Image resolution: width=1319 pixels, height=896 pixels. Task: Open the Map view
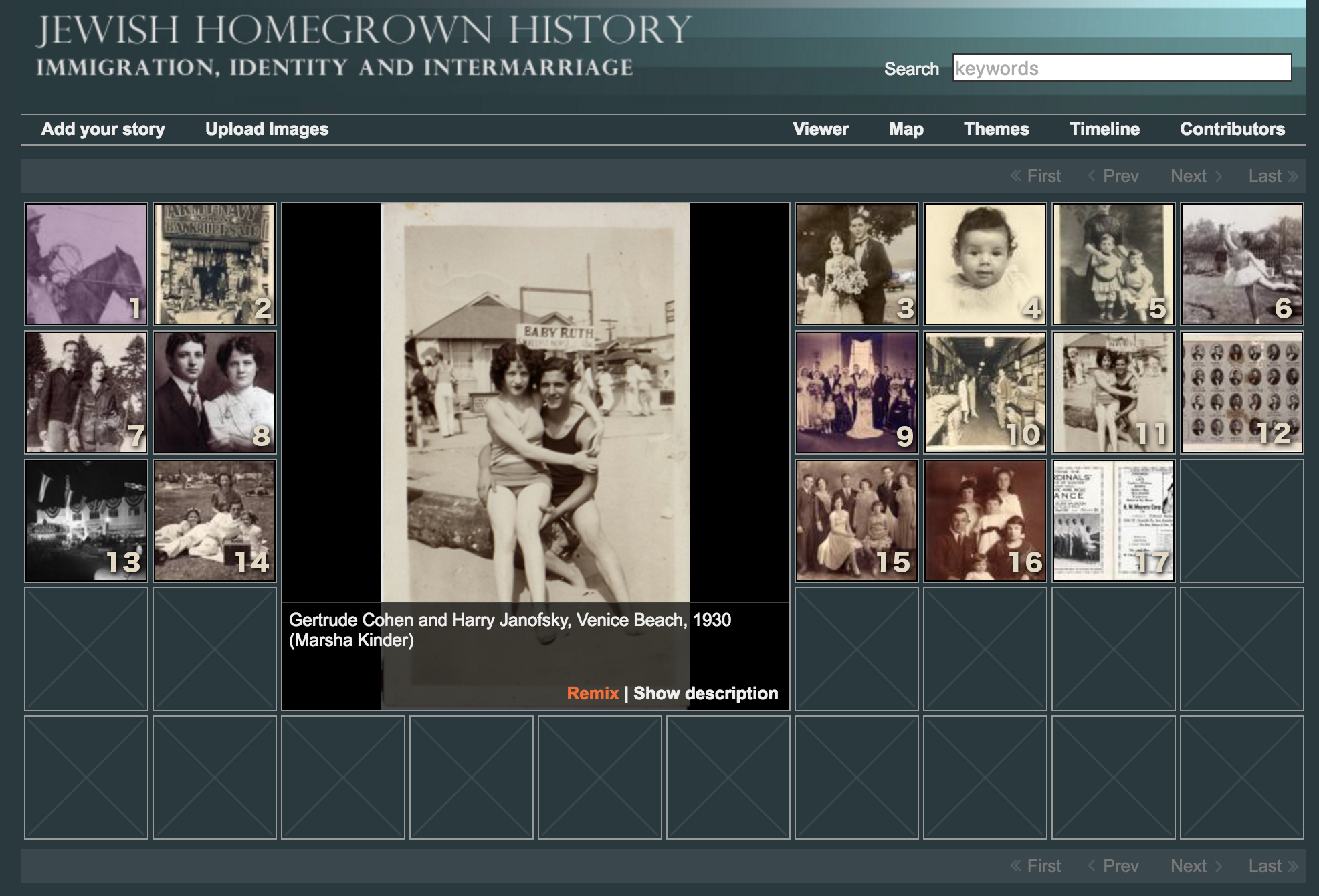(906, 129)
